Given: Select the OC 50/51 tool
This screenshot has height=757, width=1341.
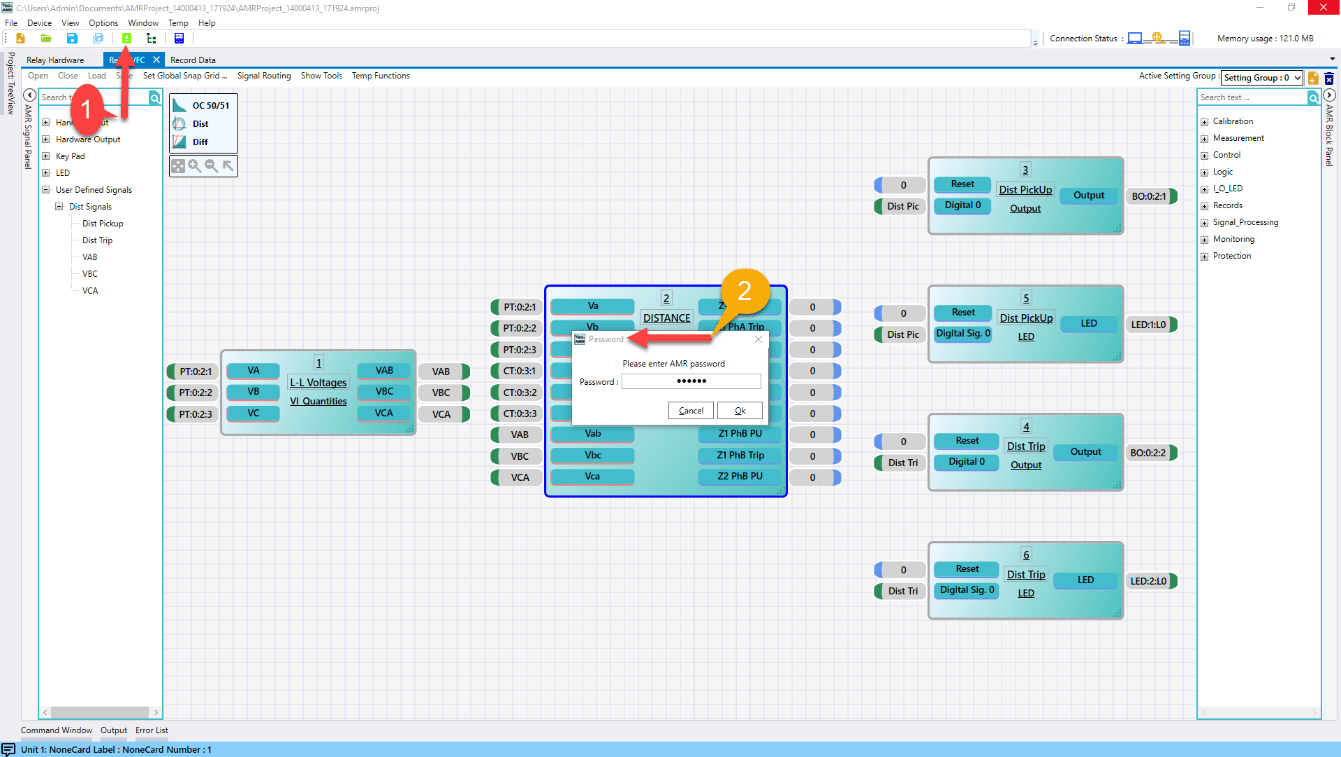Looking at the screenshot, I should coord(180,105).
